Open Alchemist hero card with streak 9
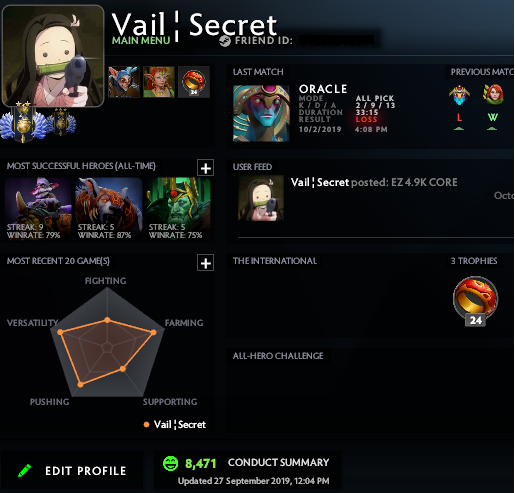The width and height of the screenshot is (515, 493). click(x=38, y=209)
